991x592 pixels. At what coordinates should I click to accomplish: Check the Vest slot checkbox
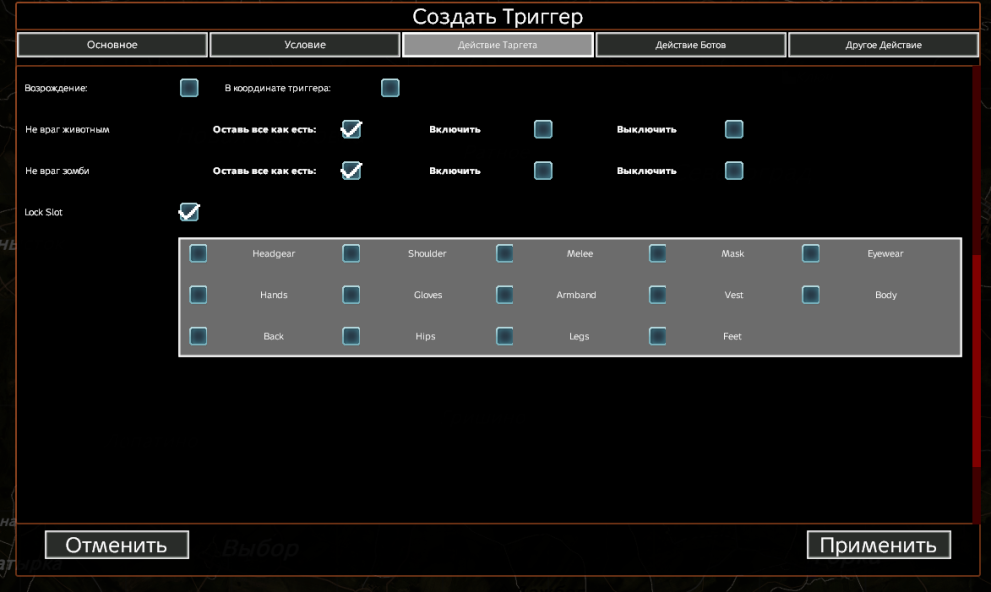tap(658, 295)
